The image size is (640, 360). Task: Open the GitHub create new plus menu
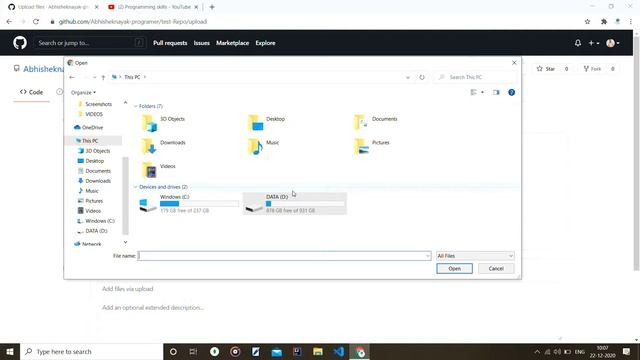click(x=593, y=43)
